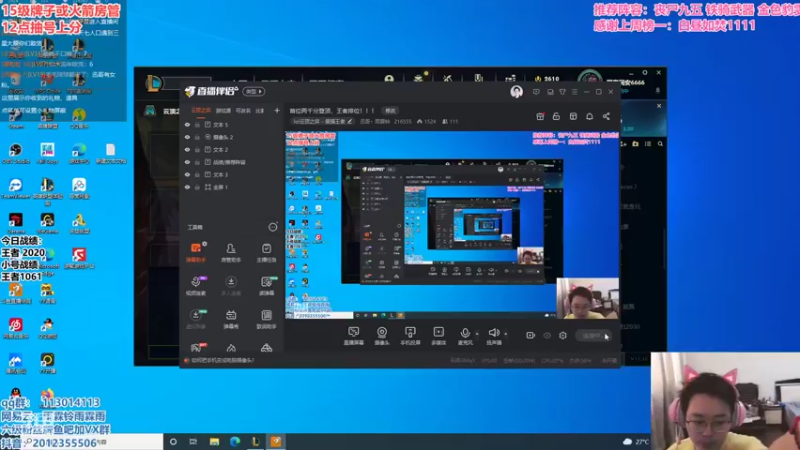Select the 文本 5 layer row
This screenshot has height=450, width=800.
pyautogui.click(x=232, y=124)
